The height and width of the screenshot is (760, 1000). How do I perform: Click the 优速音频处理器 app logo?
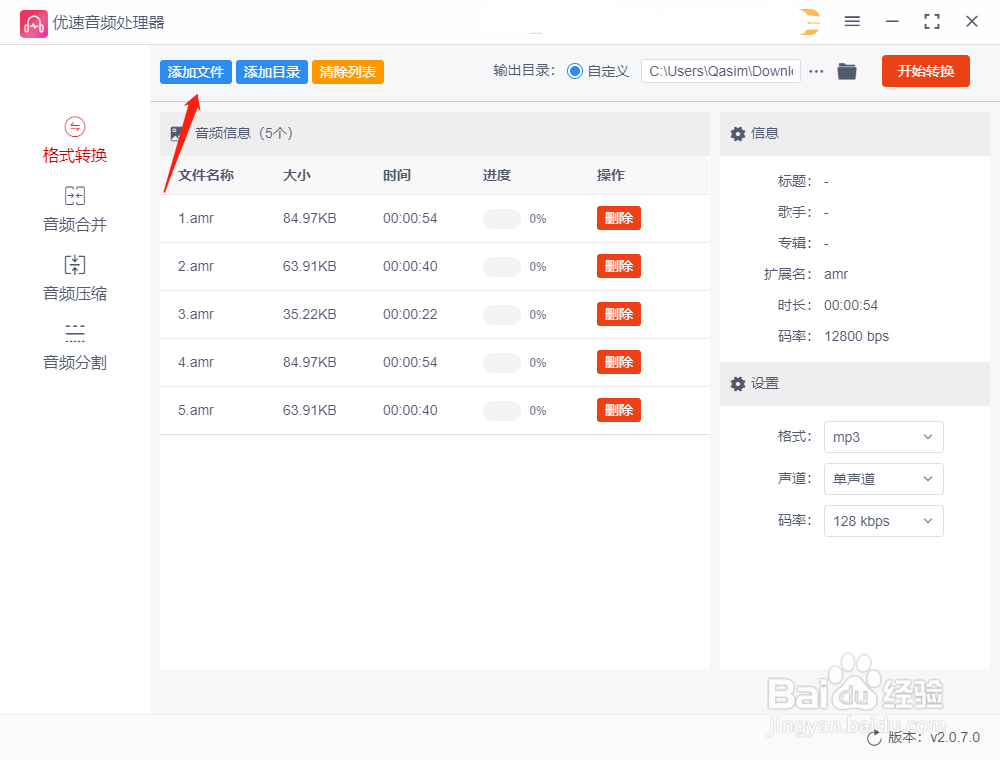tap(33, 21)
